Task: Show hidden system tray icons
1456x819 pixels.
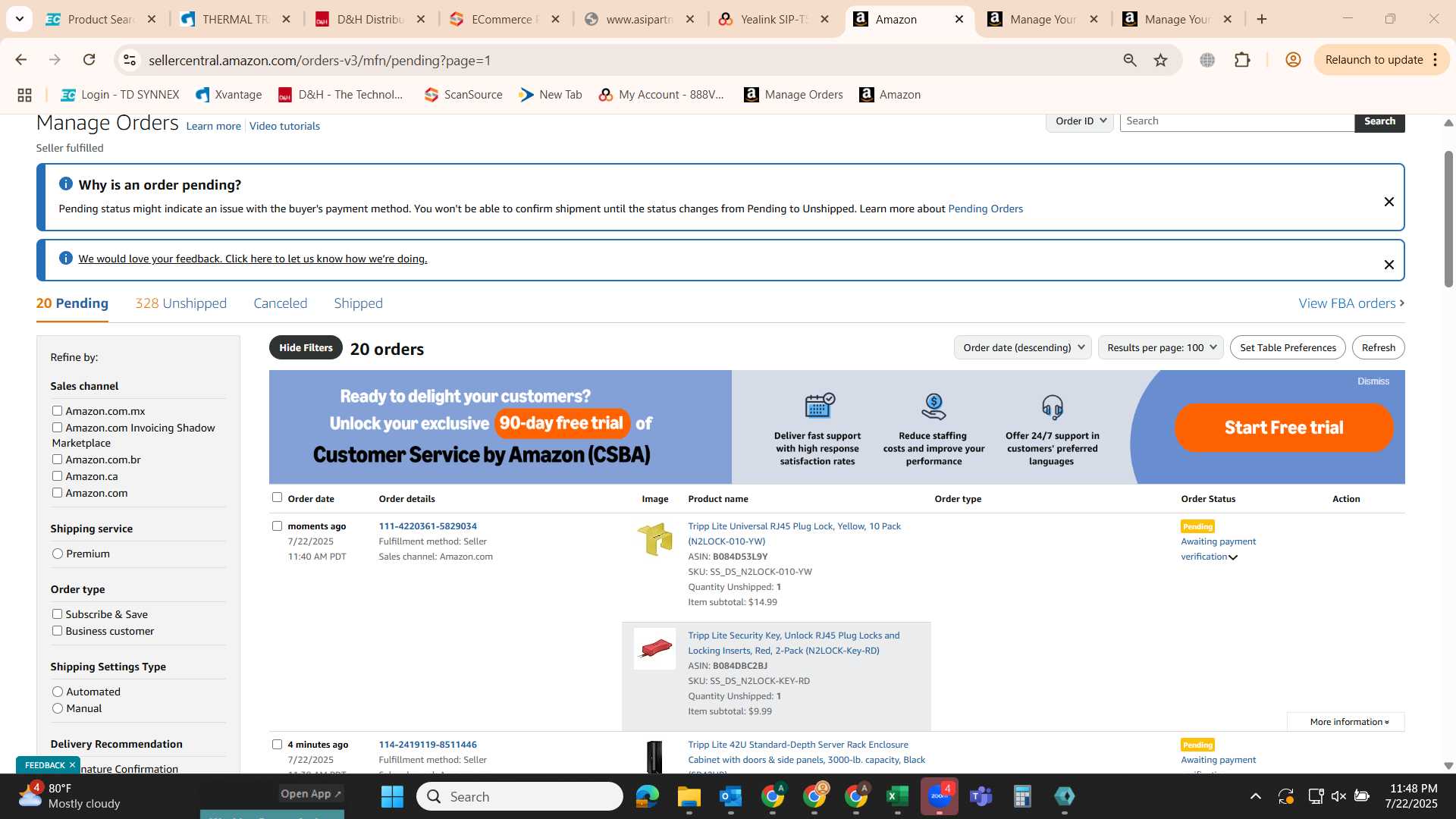Action: coord(1256,796)
